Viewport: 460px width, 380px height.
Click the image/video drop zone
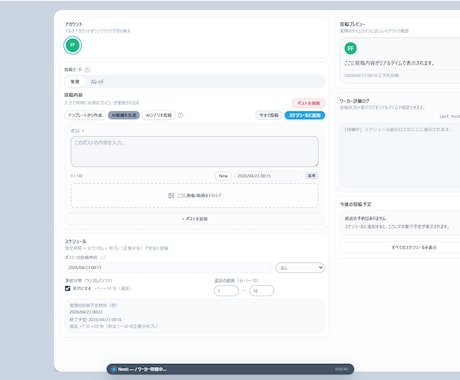click(194, 196)
